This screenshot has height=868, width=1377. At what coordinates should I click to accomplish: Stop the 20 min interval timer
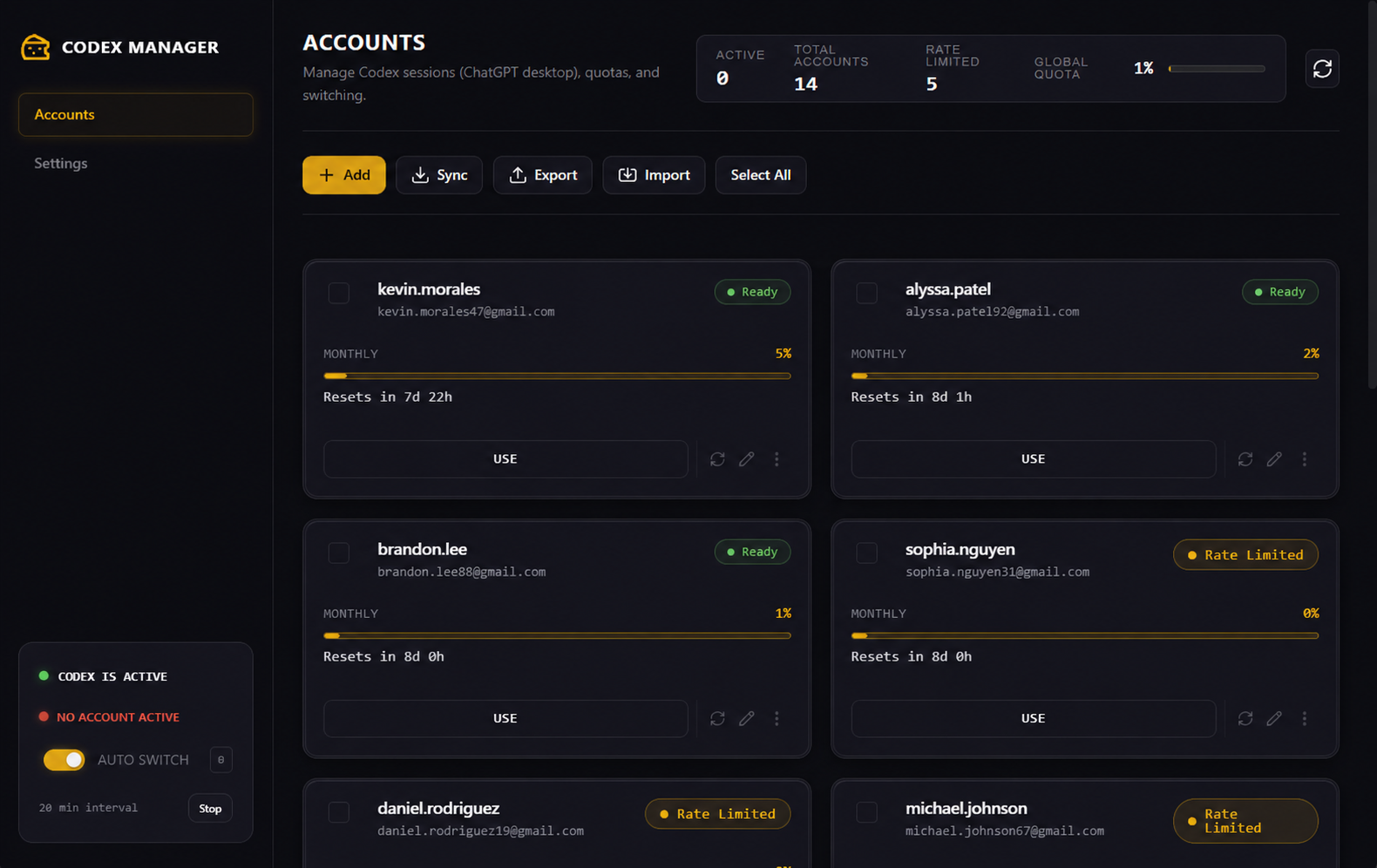pos(210,809)
